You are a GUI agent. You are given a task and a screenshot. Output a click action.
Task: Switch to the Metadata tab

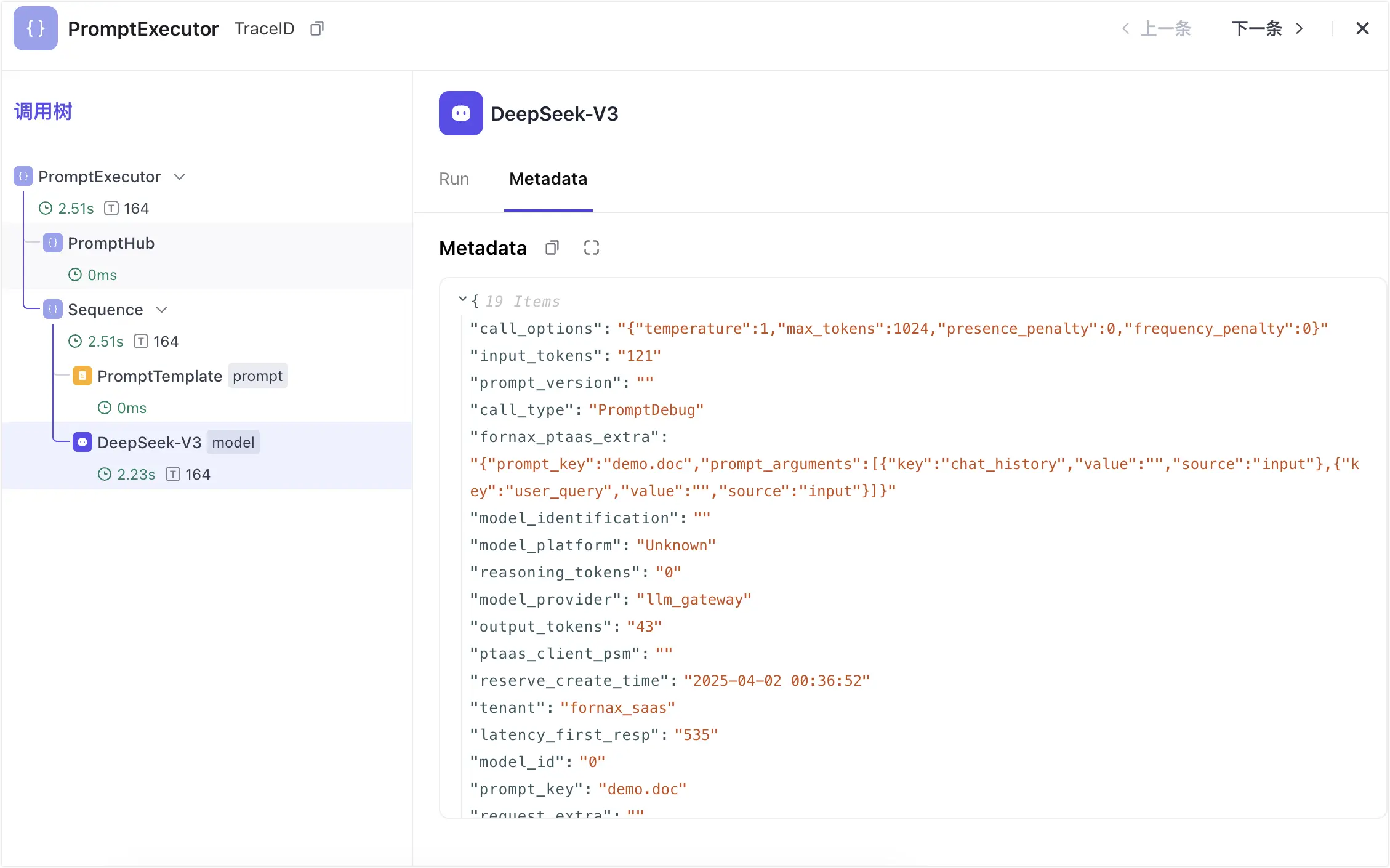coord(548,179)
